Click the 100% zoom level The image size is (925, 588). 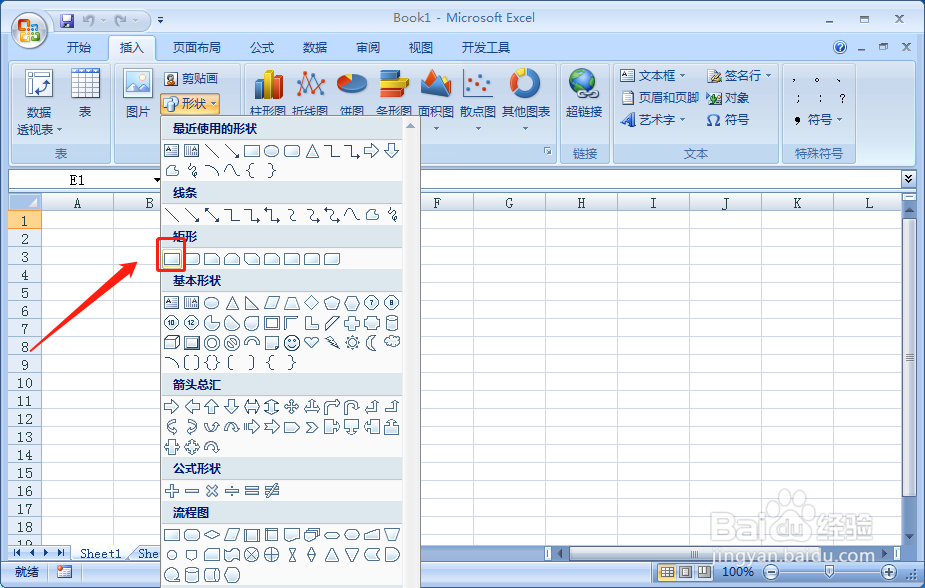[737, 571]
